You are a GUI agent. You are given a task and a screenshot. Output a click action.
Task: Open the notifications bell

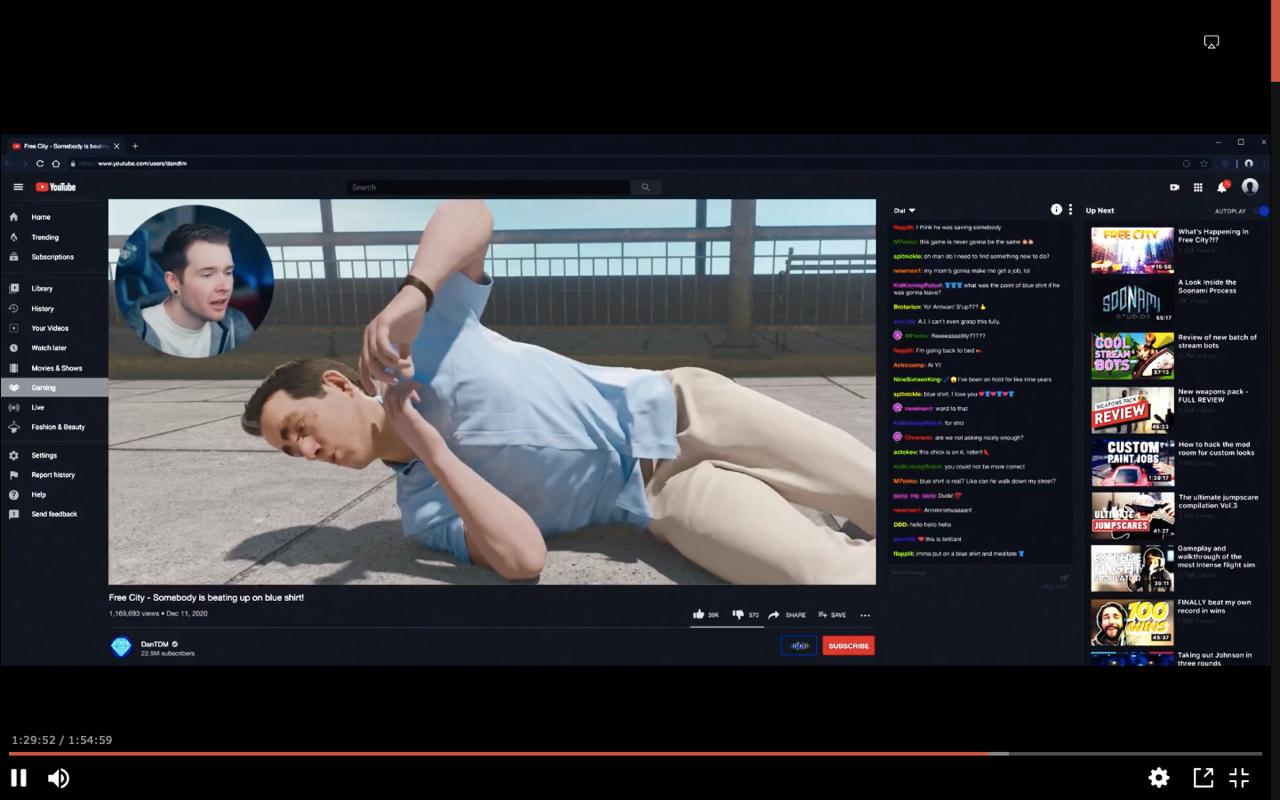(1222, 187)
